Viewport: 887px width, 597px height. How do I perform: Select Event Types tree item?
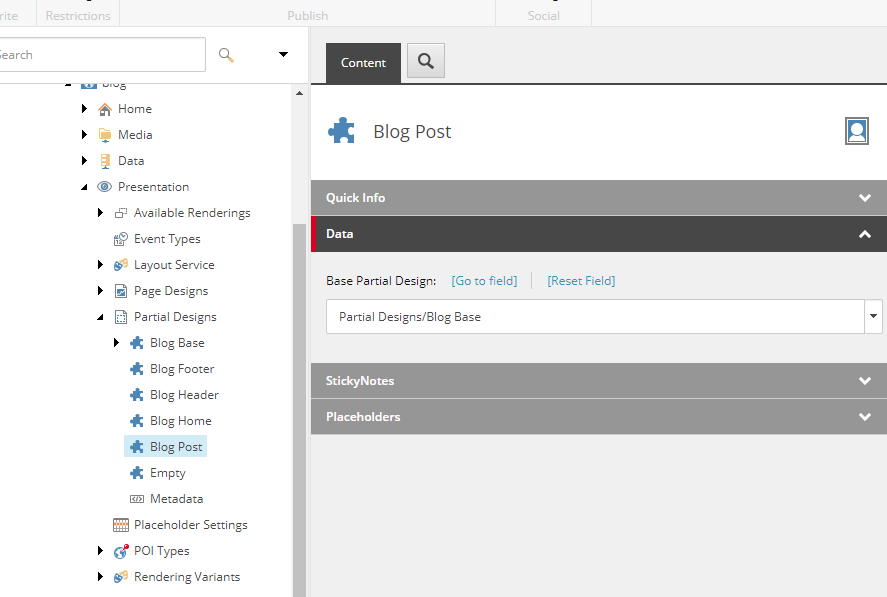[x=167, y=239]
